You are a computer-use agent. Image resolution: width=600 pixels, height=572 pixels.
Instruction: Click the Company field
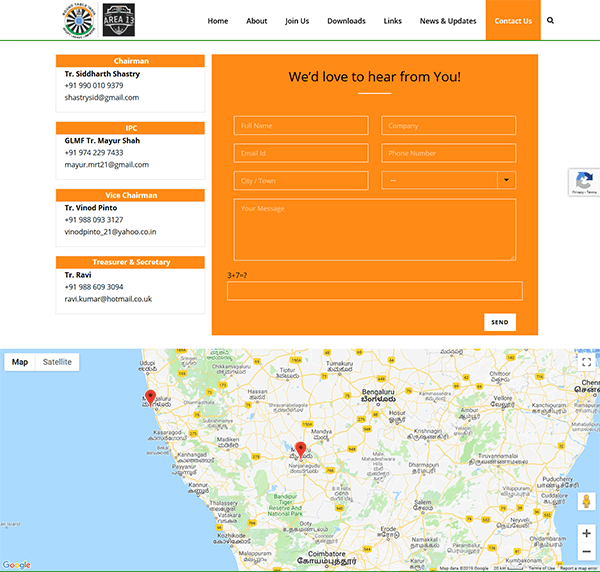[x=448, y=125]
